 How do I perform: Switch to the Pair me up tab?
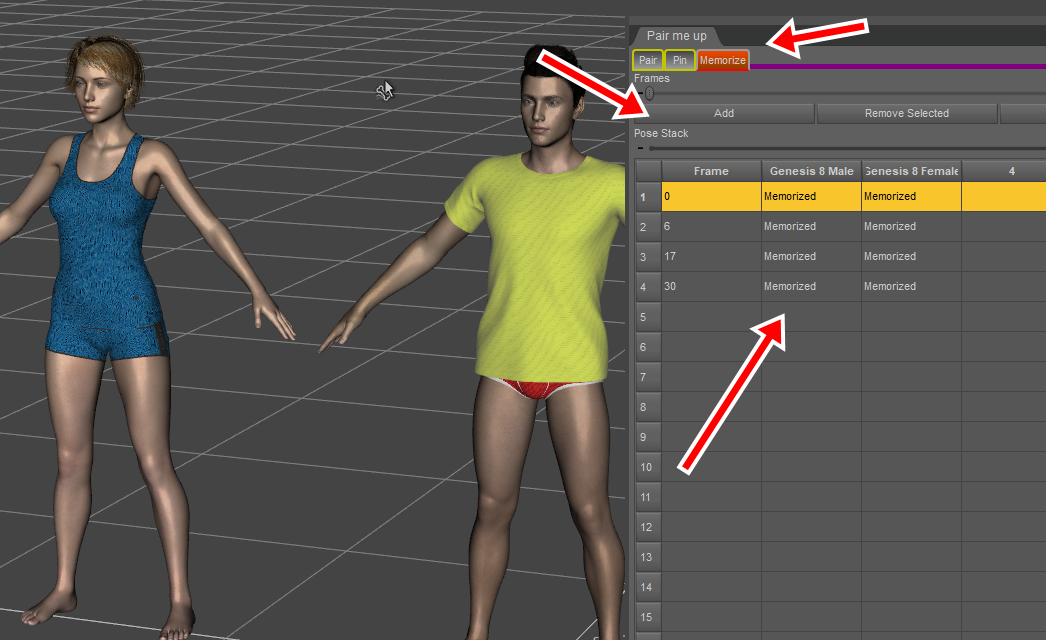pyautogui.click(x=676, y=36)
